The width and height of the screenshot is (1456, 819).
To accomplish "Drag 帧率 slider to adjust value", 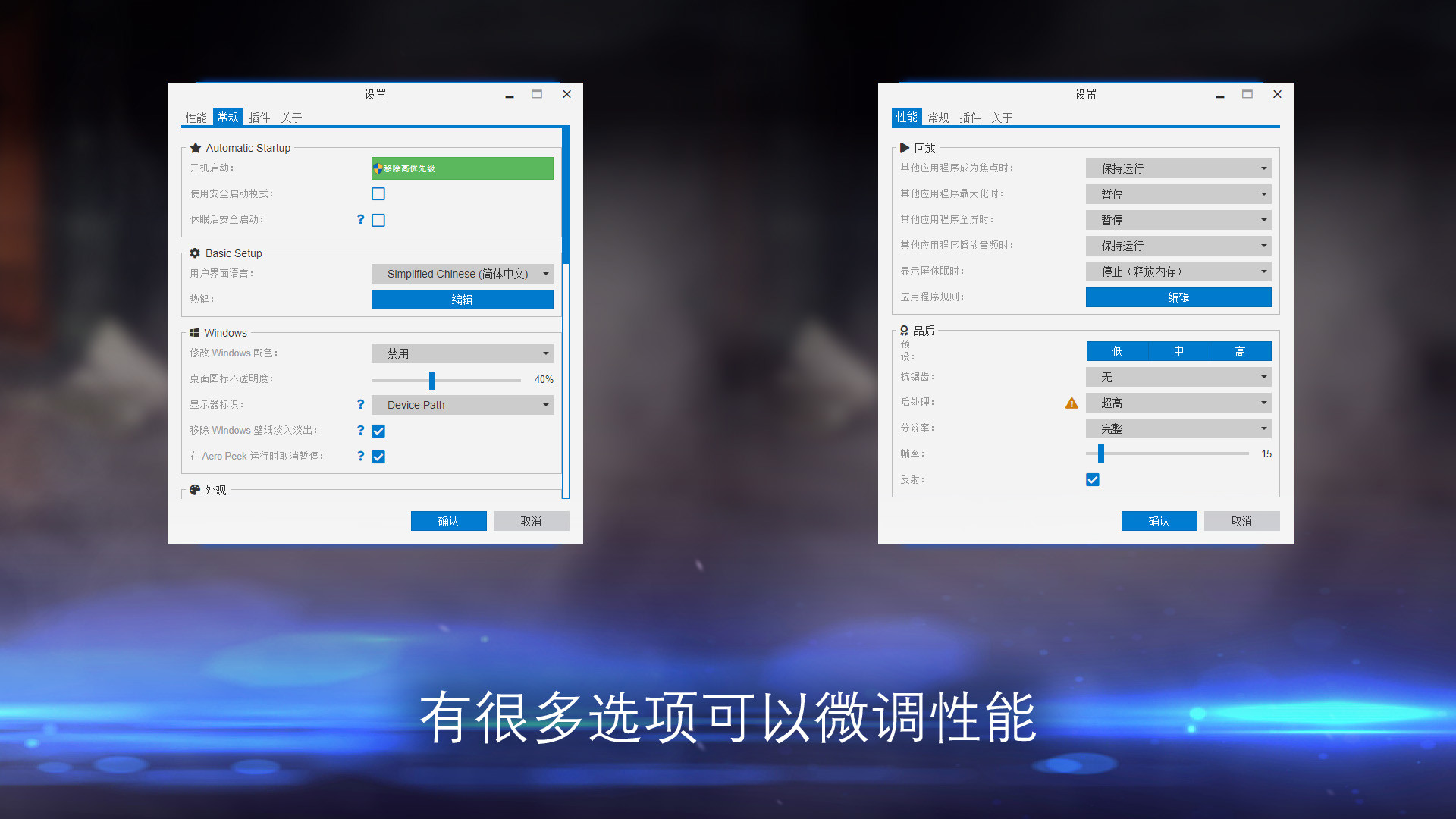I will pyautogui.click(x=1101, y=454).
